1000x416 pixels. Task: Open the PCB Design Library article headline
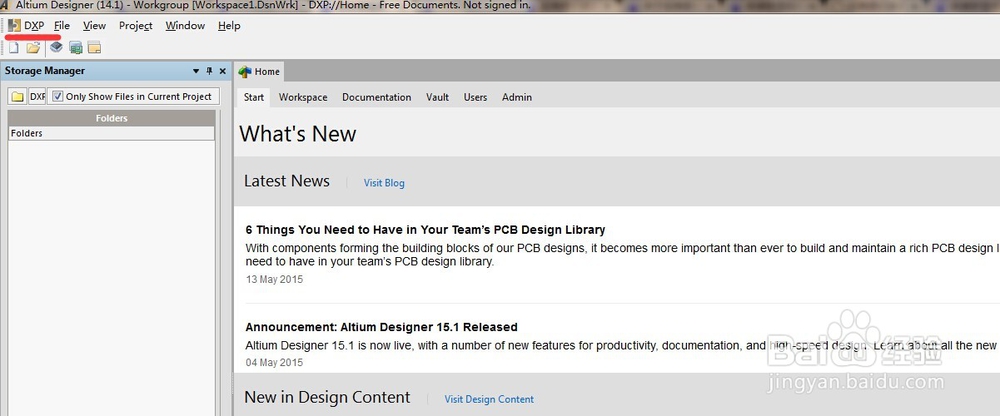[425, 230]
